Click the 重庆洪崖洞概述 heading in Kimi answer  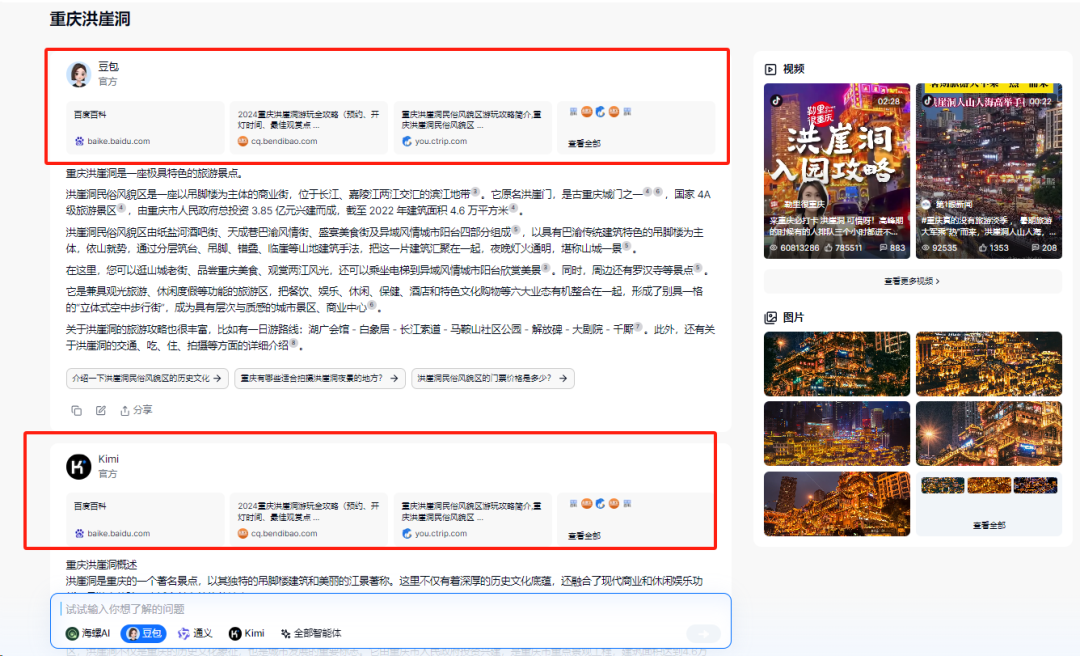pos(101,565)
